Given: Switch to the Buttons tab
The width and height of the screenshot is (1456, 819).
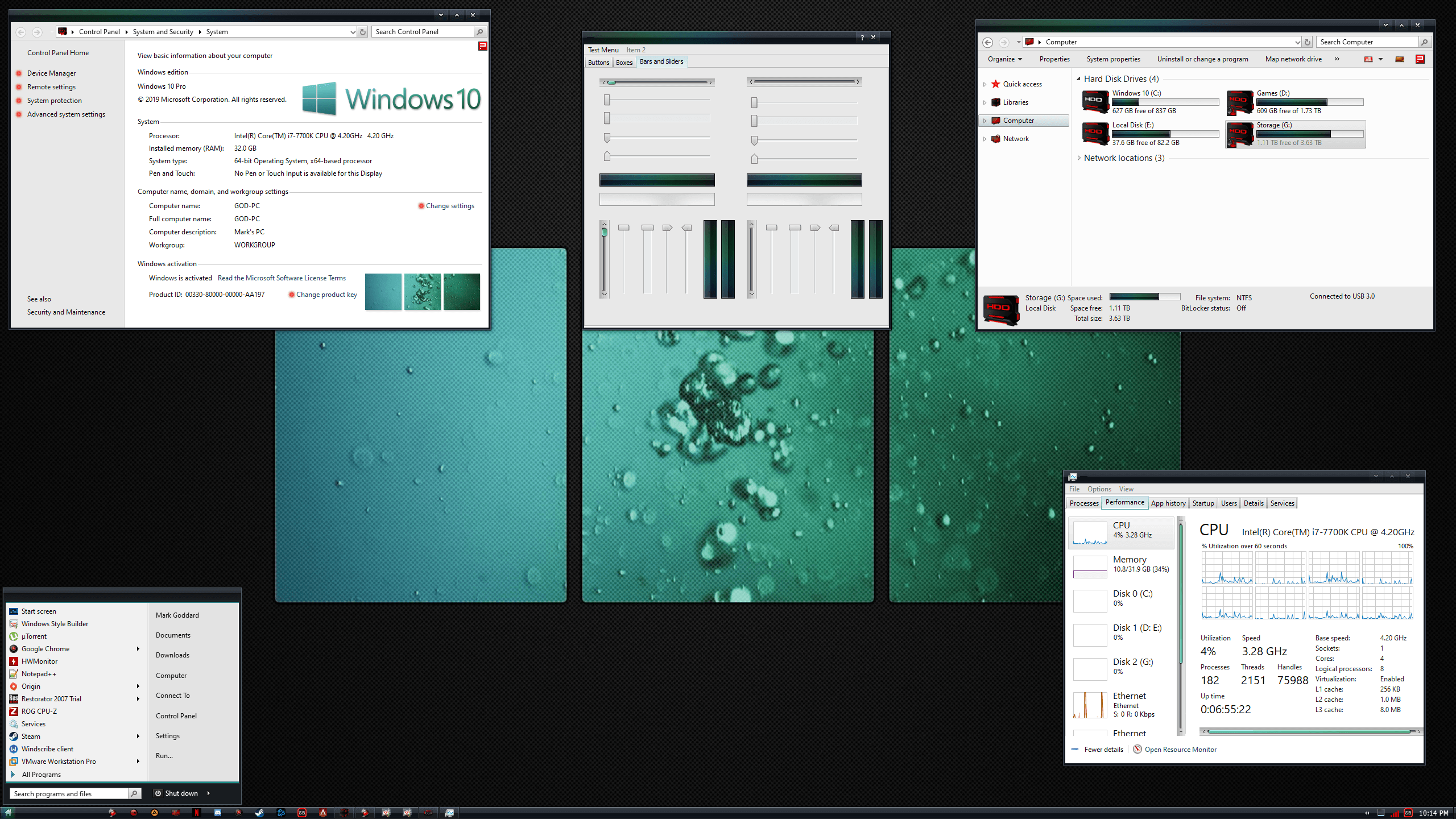Looking at the screenshot, I should click(x=598, y=63).
